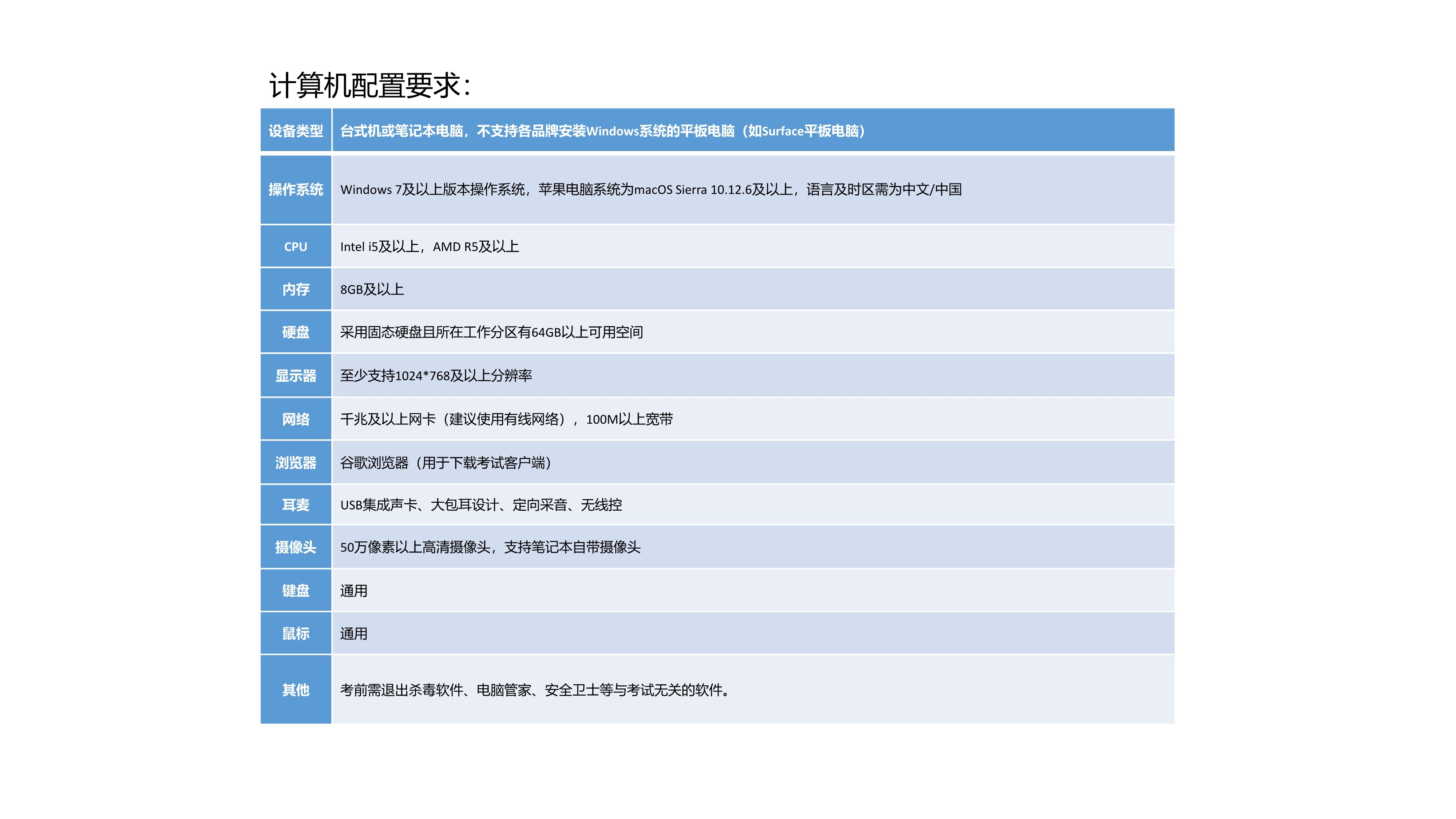The width and height of the screenshot is (1456, 819).
Task: Click the 8GB及以上 memory value
Action: (372, 289)
